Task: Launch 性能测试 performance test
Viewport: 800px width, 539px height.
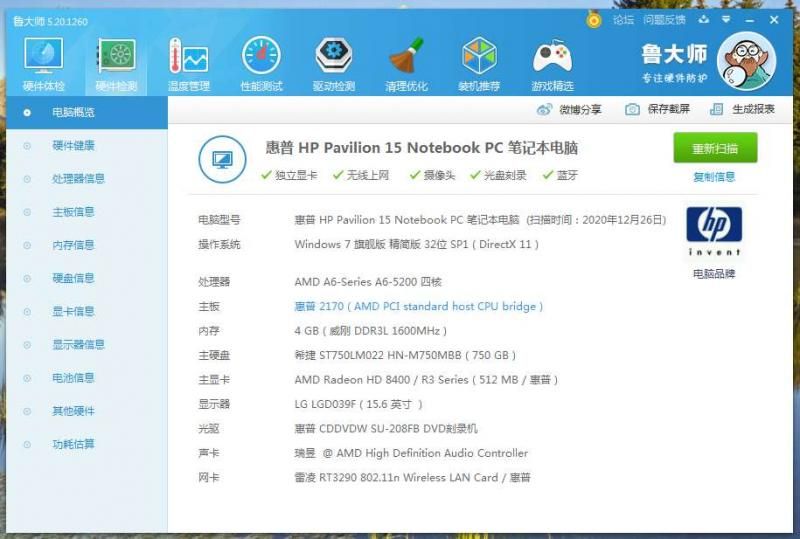Action: tap(261, 64)
